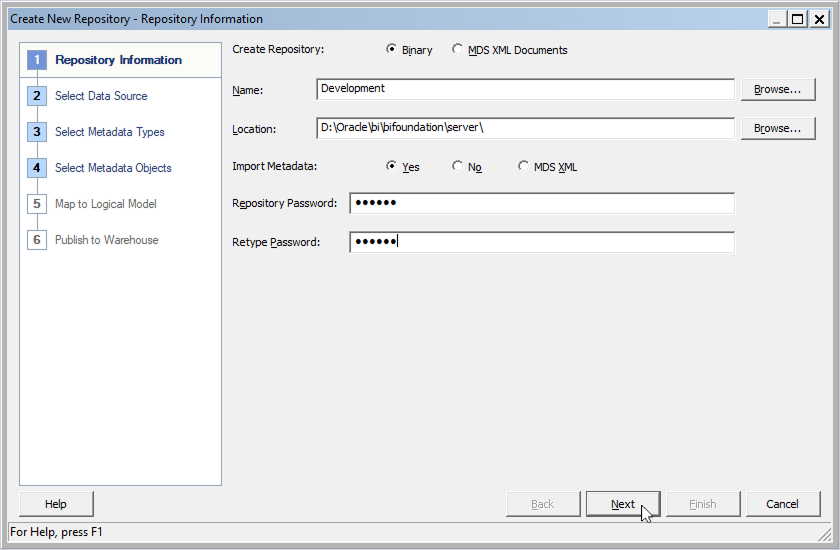Click step 5 Map to Logical Model
Viewport: 840px width, 550px height.
tap(105, 204)
